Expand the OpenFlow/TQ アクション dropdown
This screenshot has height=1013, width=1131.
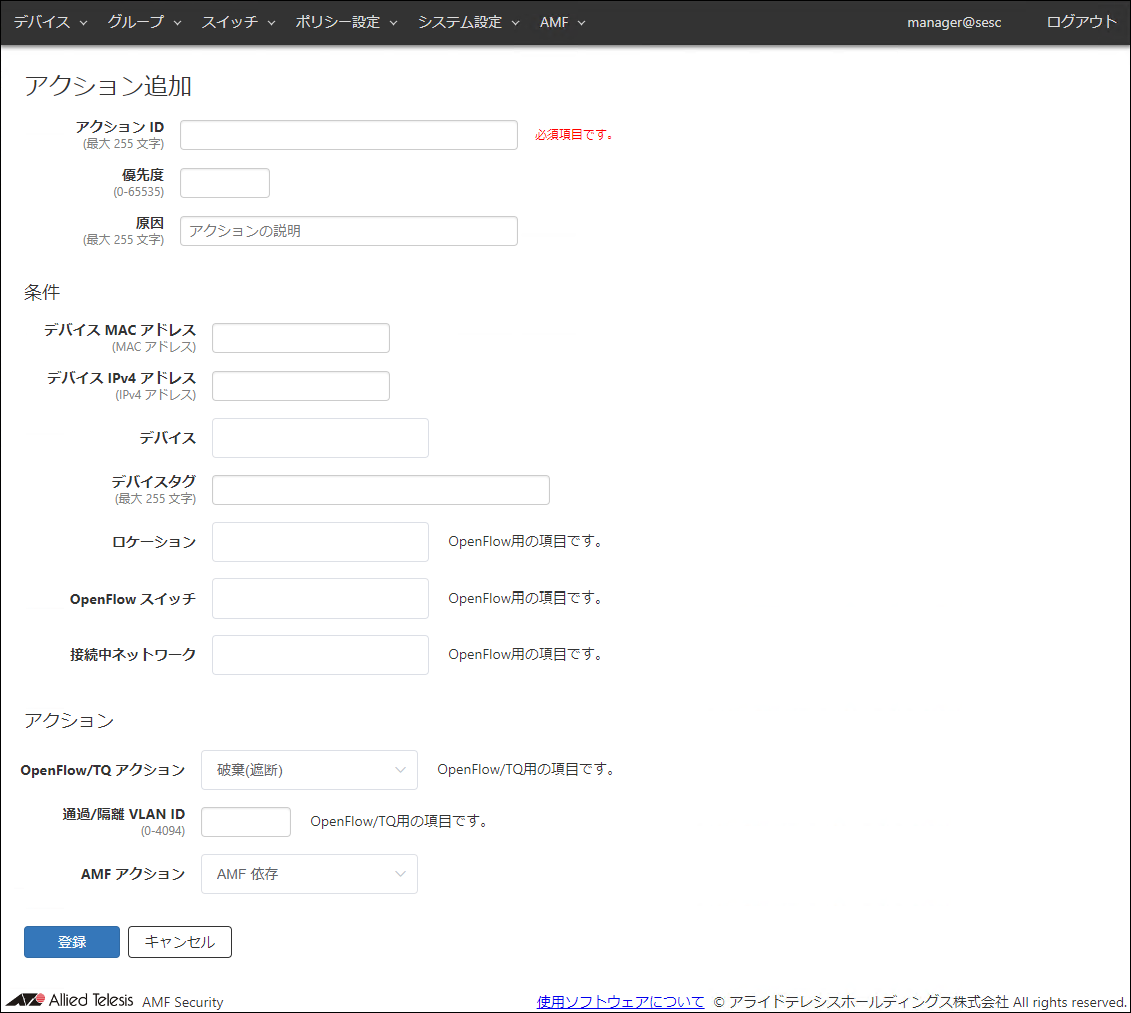309,770
